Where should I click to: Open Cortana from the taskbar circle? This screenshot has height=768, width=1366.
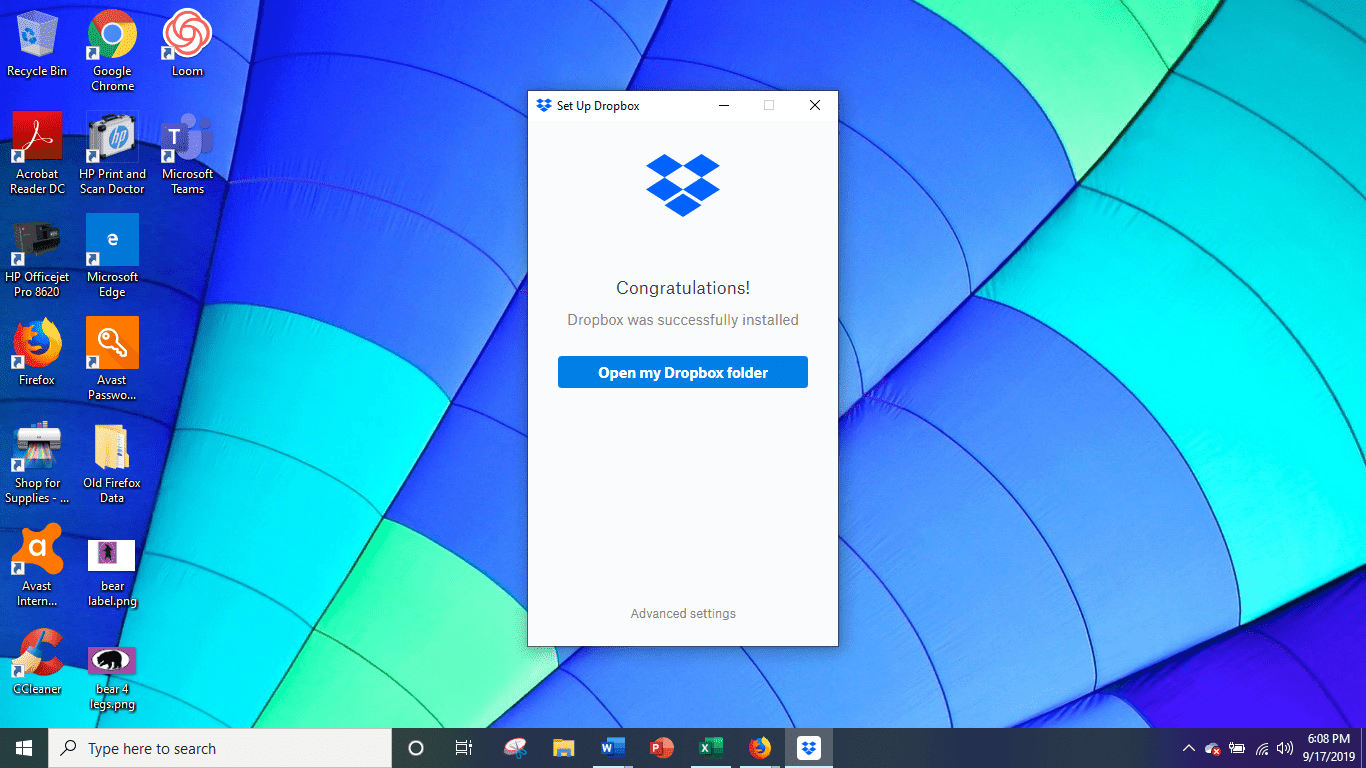416,748
